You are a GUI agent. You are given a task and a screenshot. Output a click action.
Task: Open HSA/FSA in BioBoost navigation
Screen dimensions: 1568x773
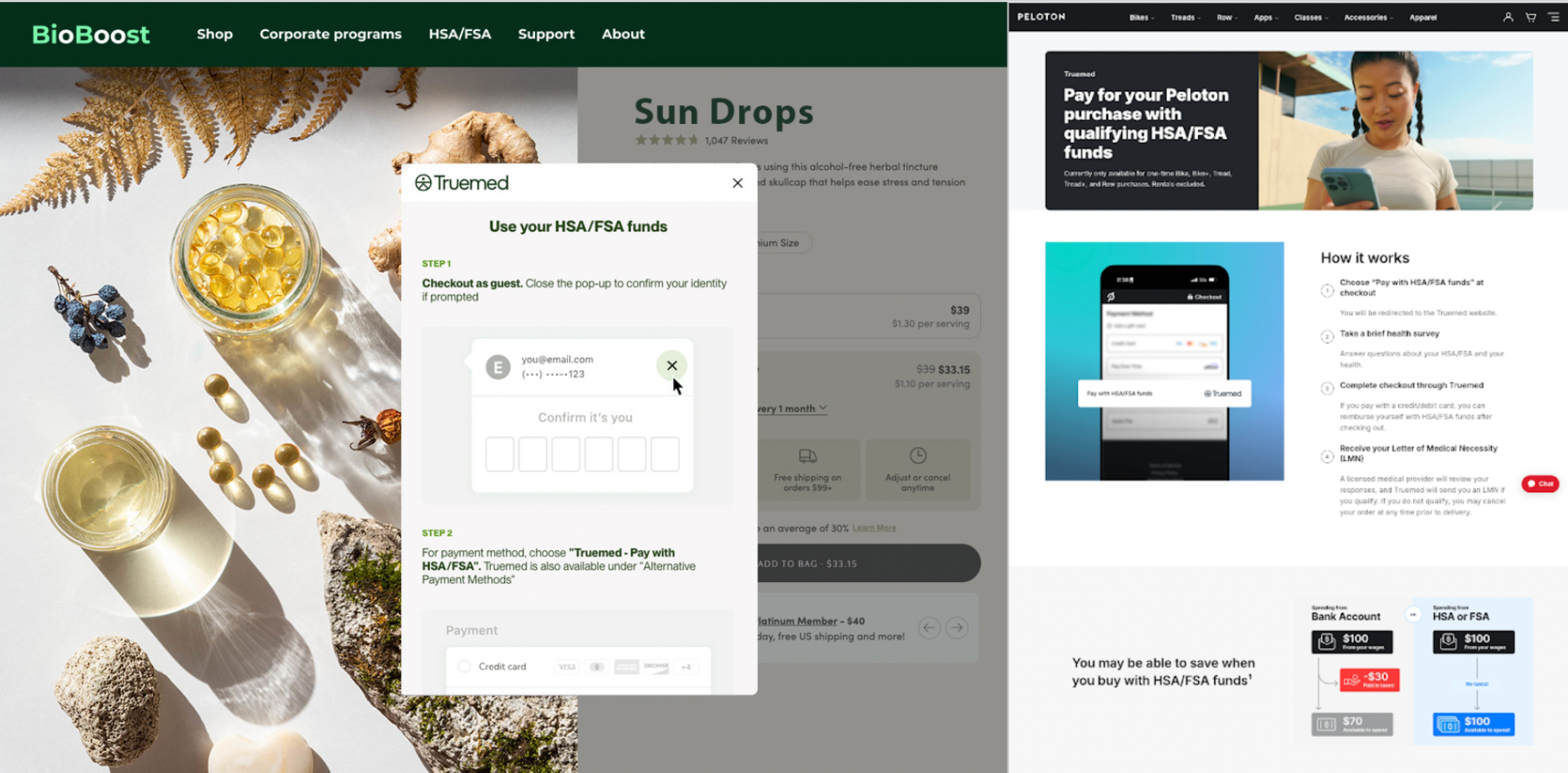coord(460,34)
